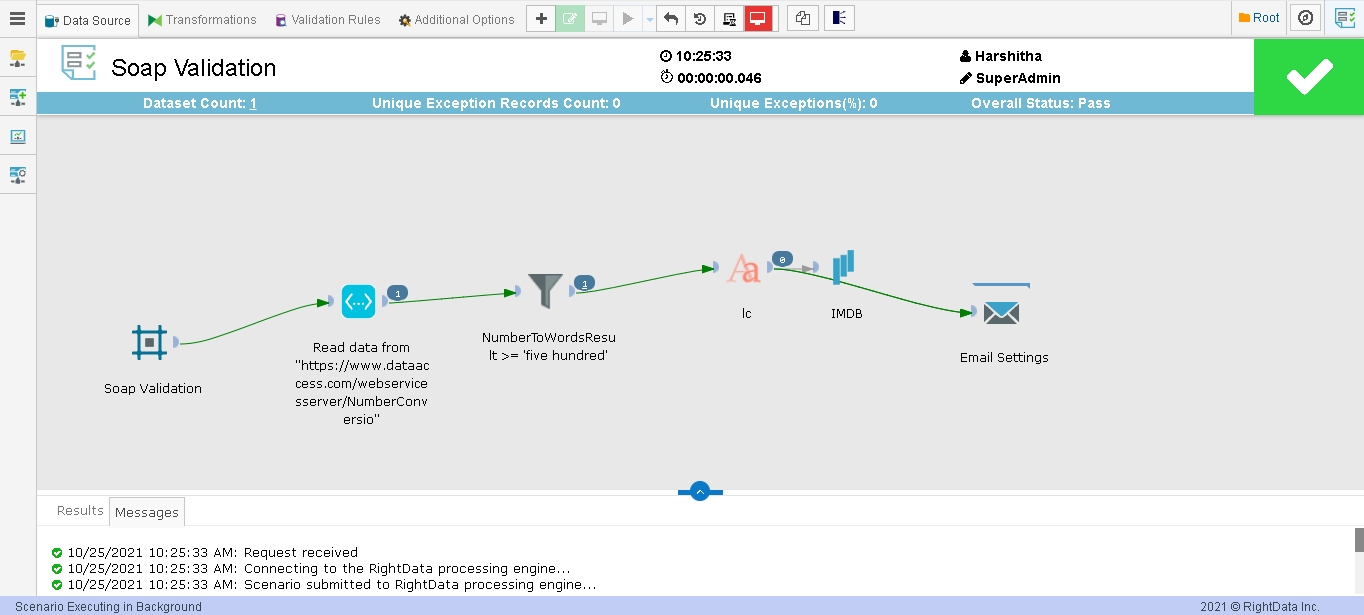The width and height of the screenshot is (1364, 615).
Task: Click the undo back arrow icon
Action: click(670, 19)
